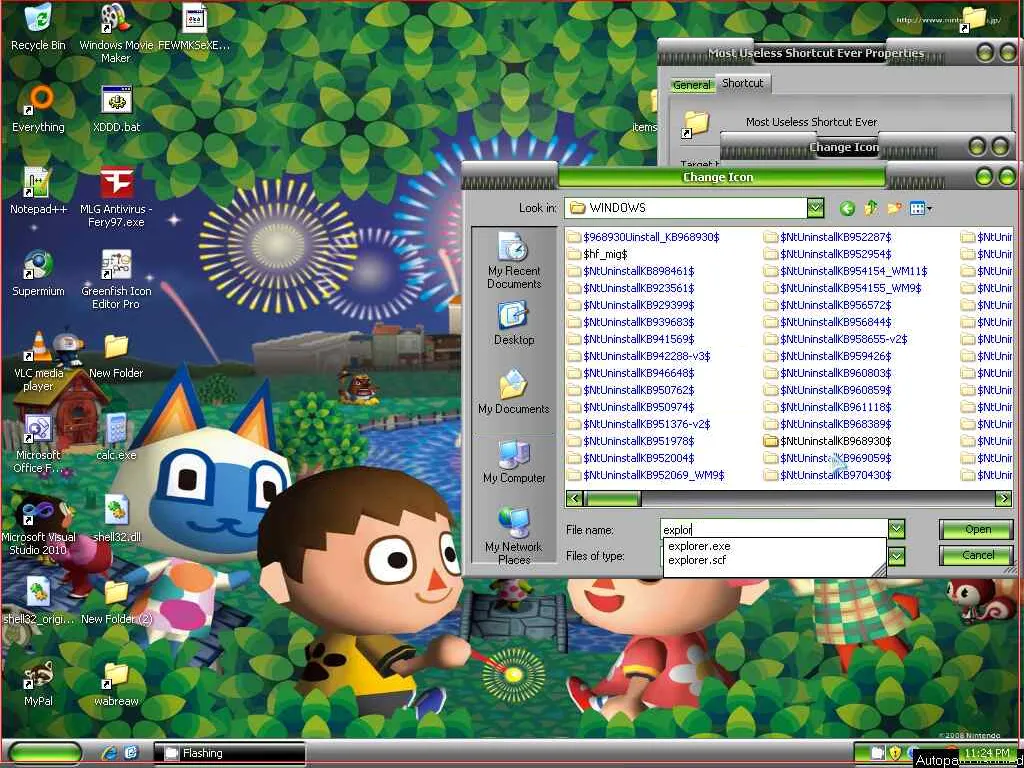This screenshot has width=1024, height=768.
Task: Select the $NtUninstallKB923561$ folder
Action: [631, 288]
